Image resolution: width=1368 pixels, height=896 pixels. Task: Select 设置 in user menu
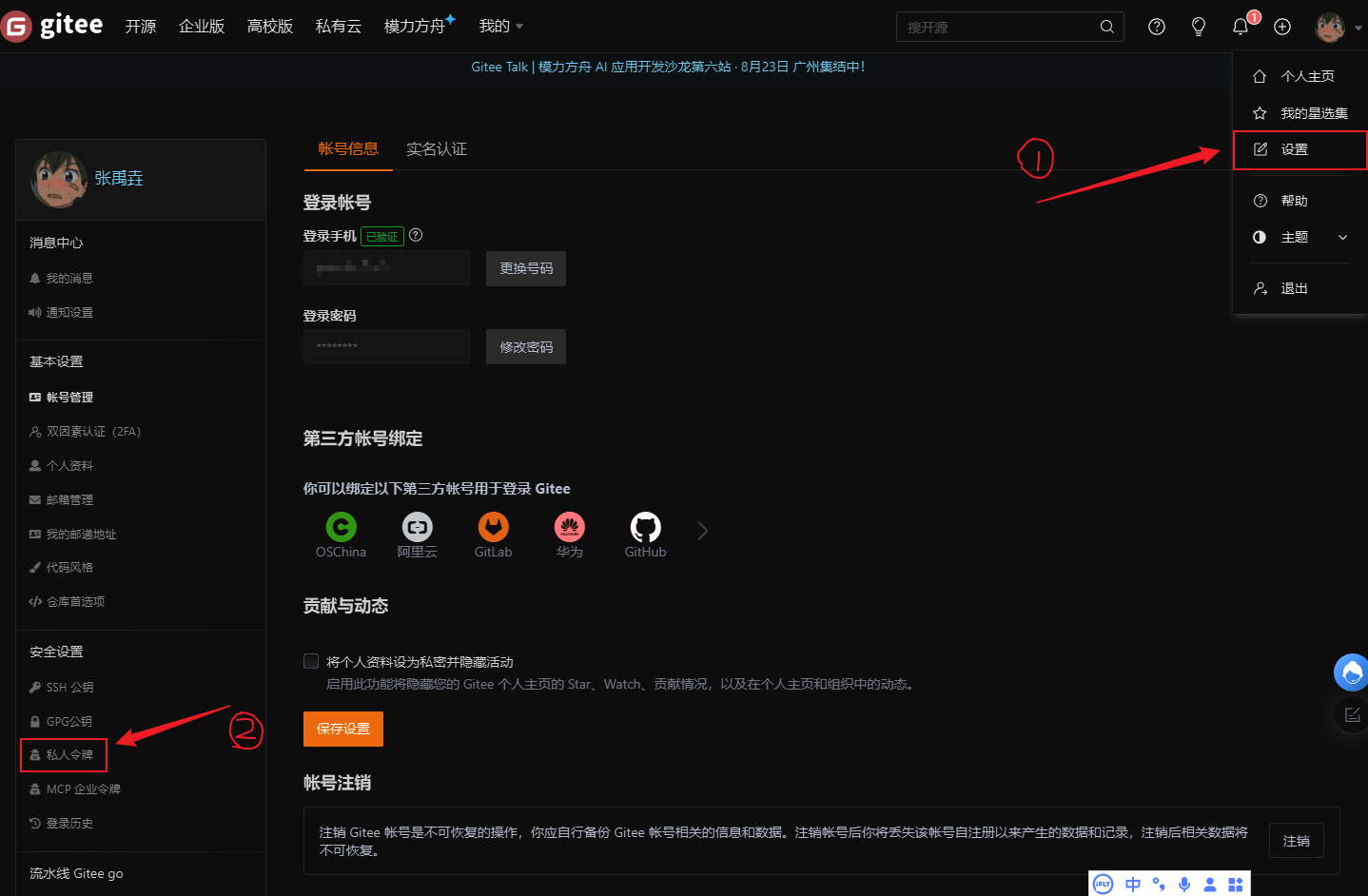1300,149
